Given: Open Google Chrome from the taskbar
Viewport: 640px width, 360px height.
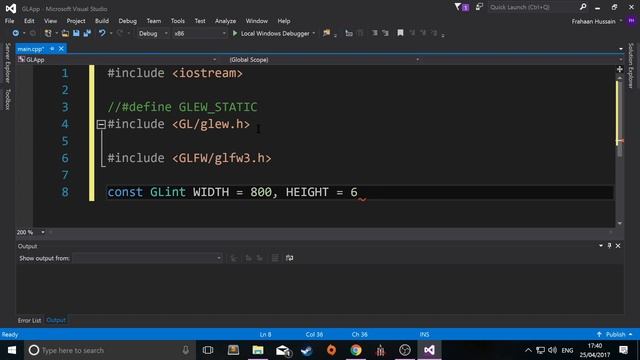Looking at the screenshot, I should coord(356,350).
